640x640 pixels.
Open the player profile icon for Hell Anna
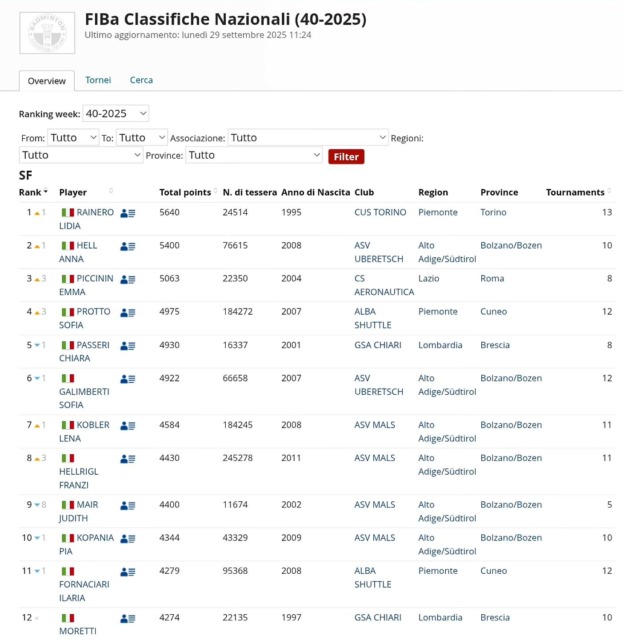coord(127,246)
